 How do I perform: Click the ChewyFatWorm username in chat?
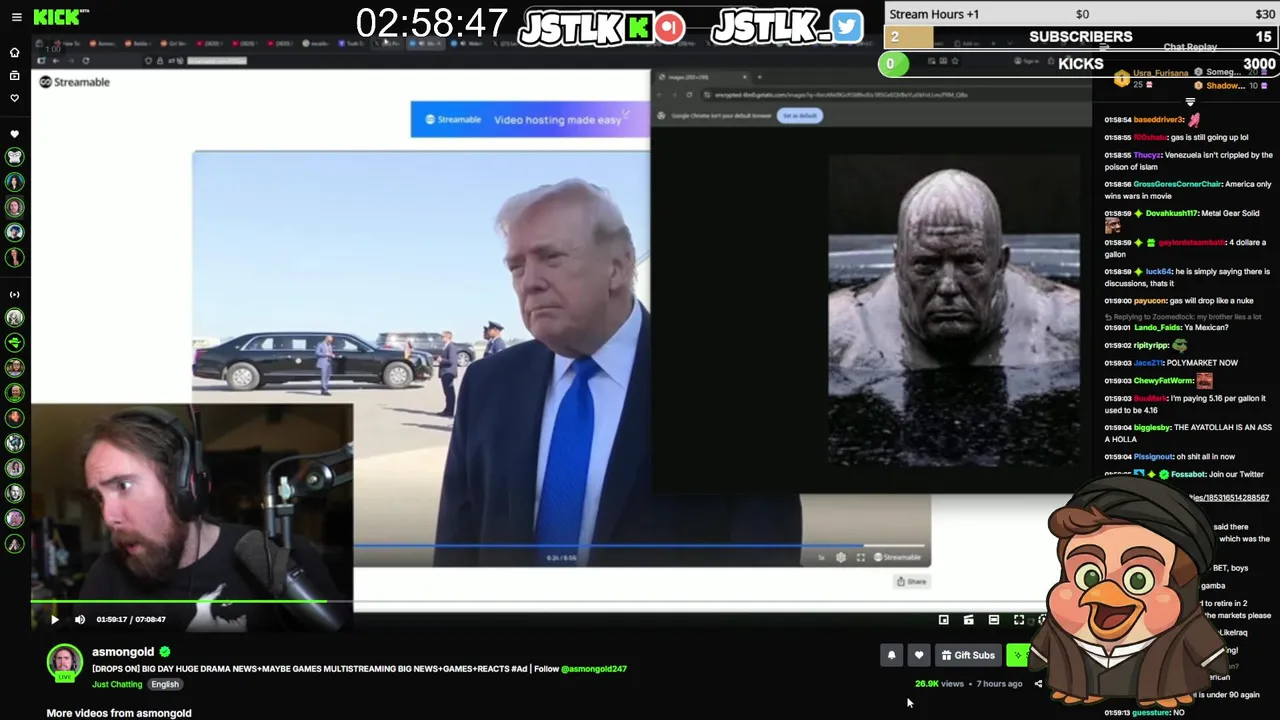[1163, 380]
